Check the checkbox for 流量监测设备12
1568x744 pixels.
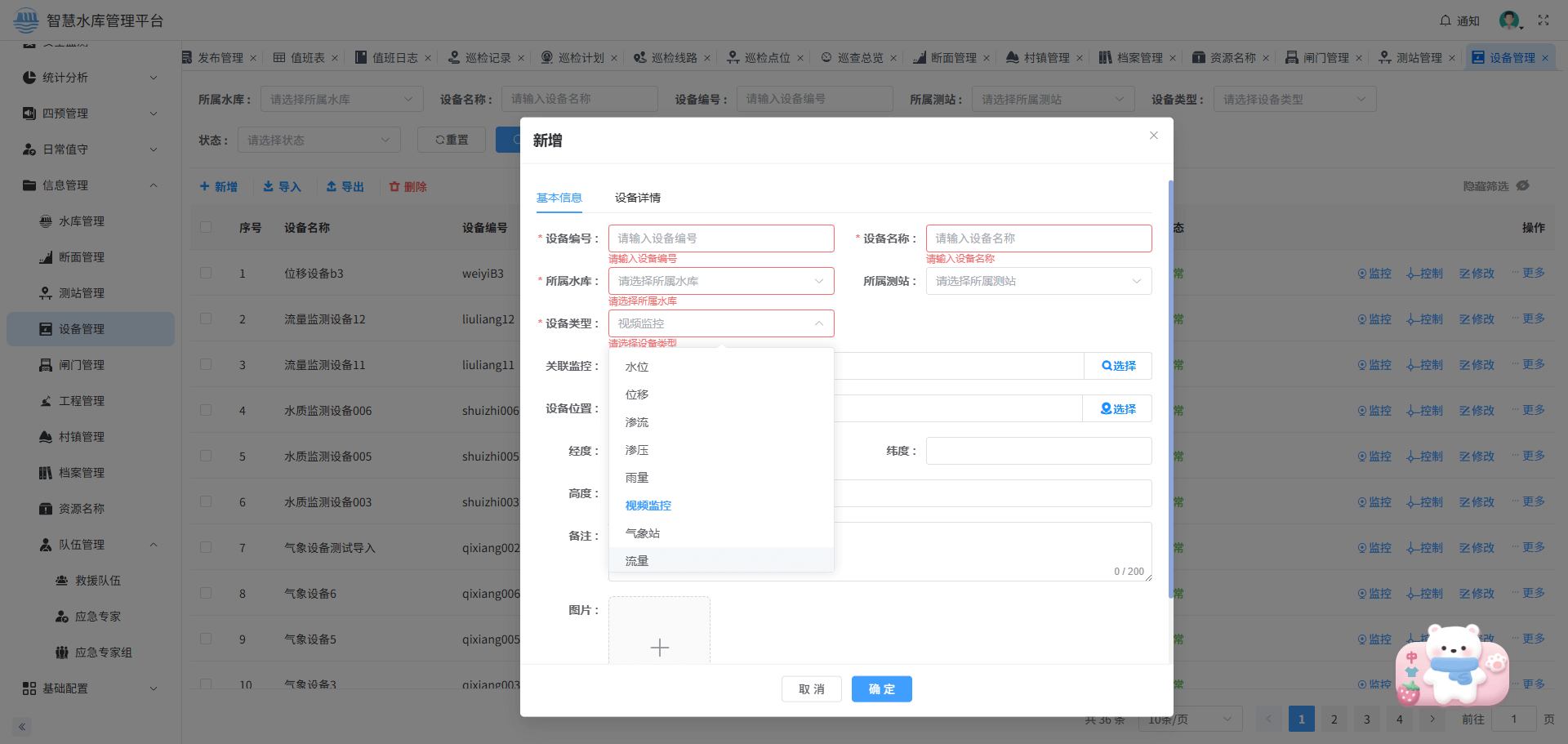[205, 319]
